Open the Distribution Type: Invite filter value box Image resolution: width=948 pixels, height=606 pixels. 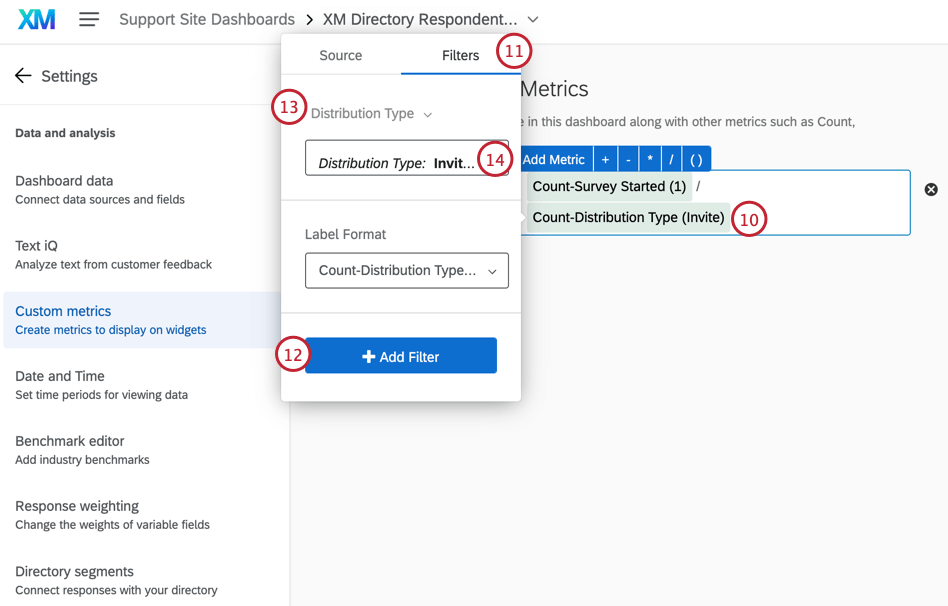(x=396, y=162)
